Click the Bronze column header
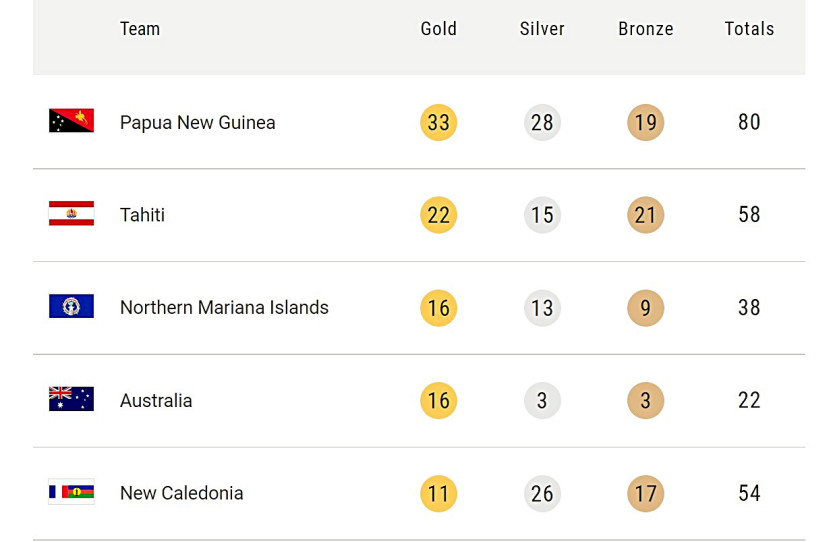The height and width of the screenshot is (542, 835). click(646, 29)
